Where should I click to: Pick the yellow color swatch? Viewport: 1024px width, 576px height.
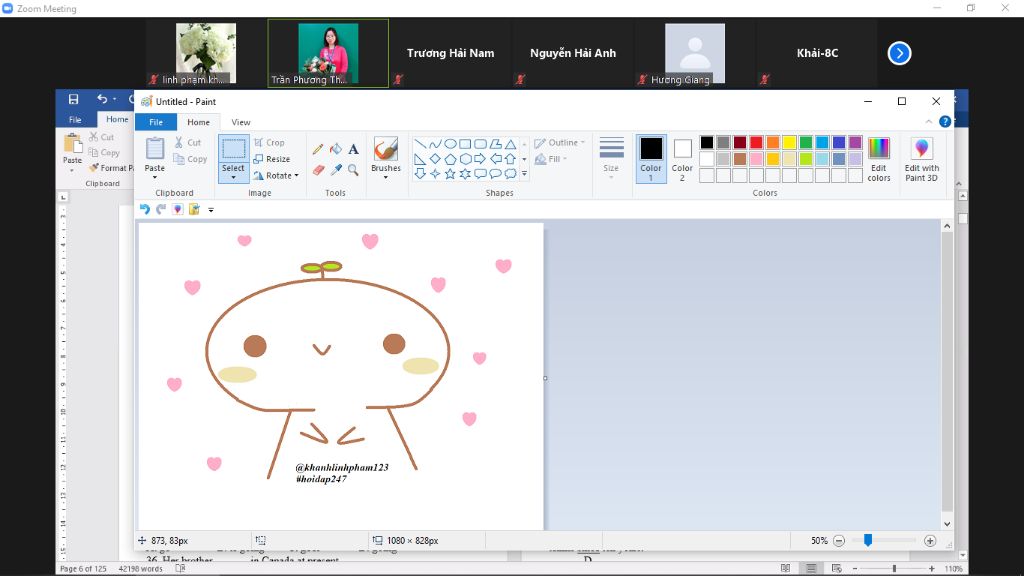click(x=789, y=142)
